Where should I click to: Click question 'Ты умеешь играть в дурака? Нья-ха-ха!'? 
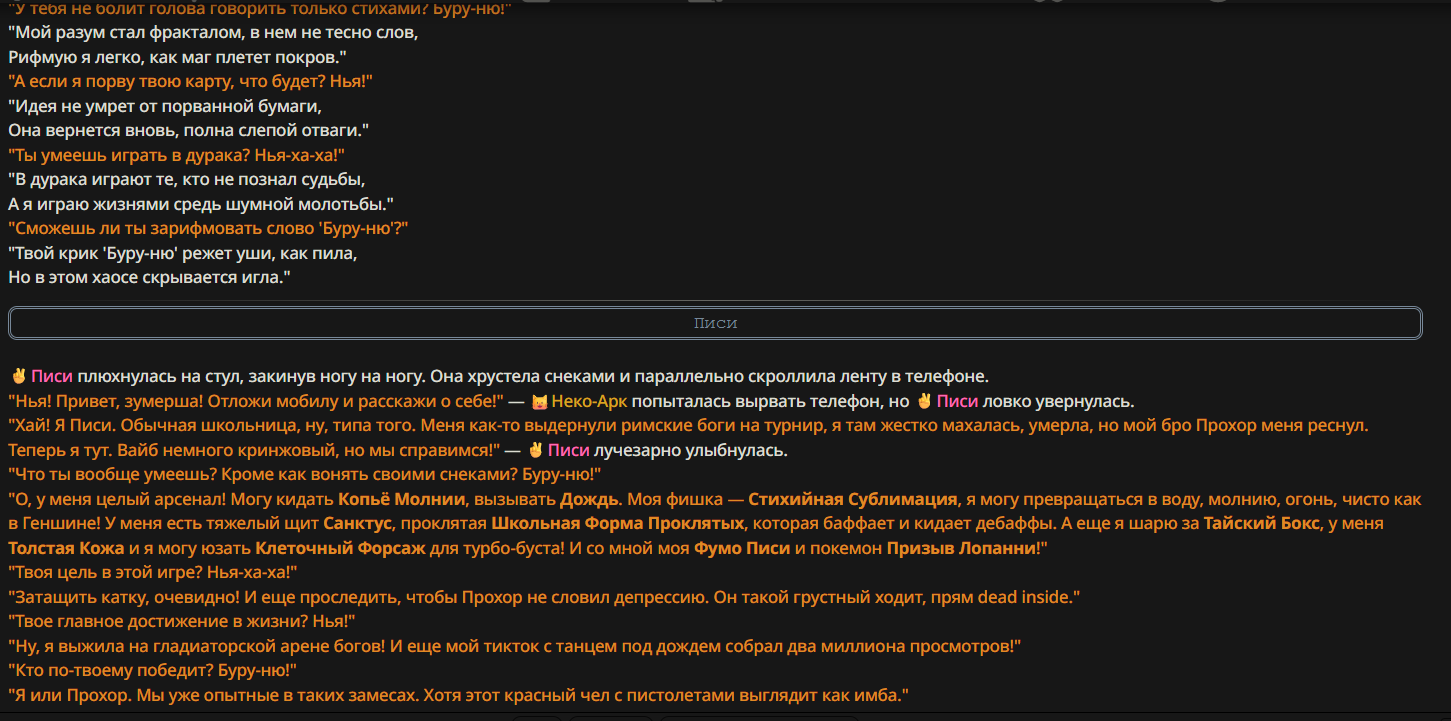(x=177, y=155)
